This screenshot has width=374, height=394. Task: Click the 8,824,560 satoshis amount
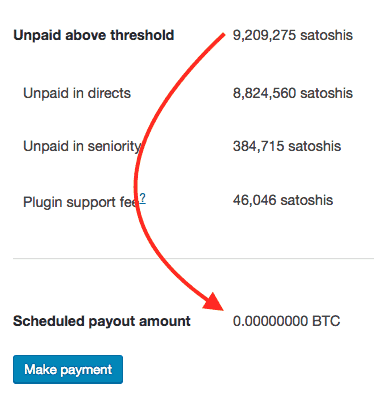293,93
